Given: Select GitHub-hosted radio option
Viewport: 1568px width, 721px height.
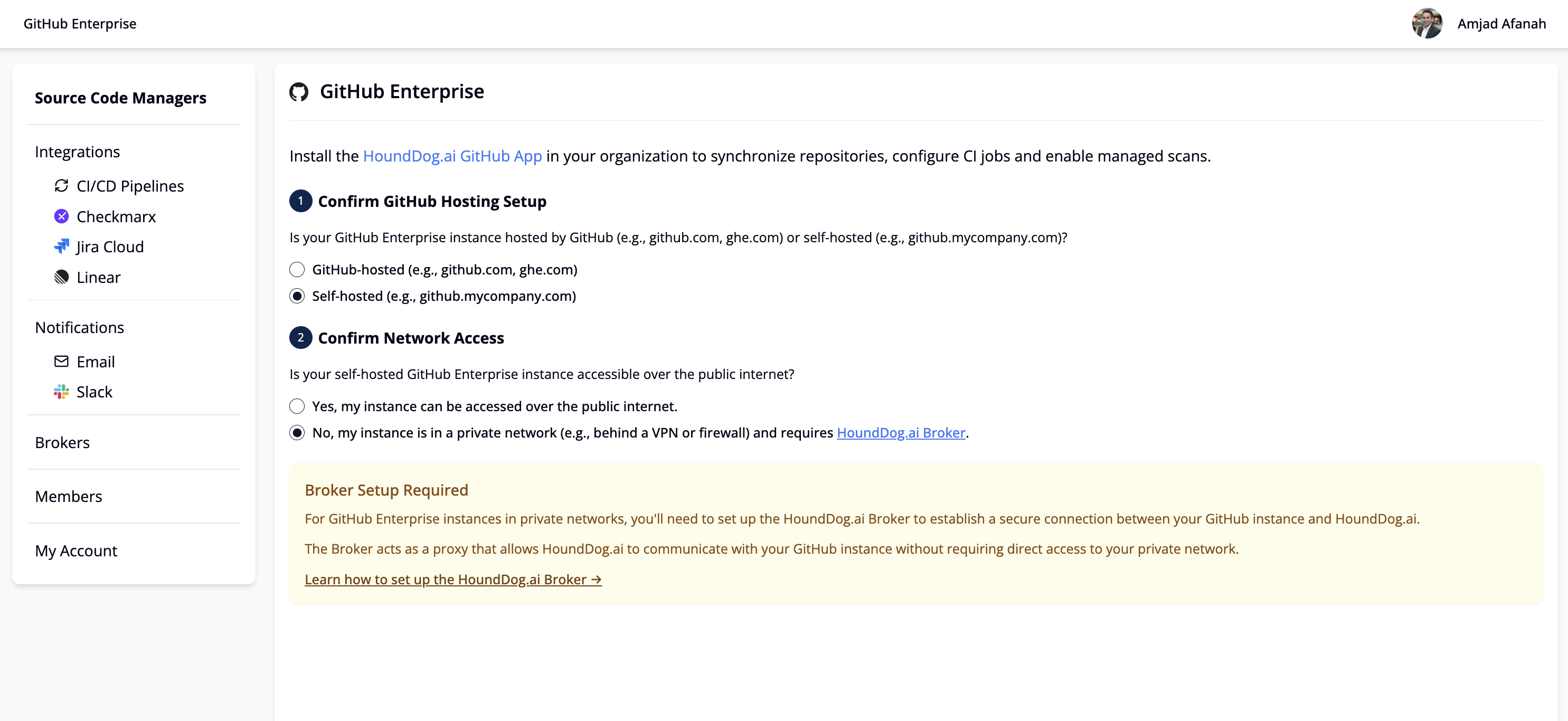Looking at the screenshot, I should coord(297,270).
